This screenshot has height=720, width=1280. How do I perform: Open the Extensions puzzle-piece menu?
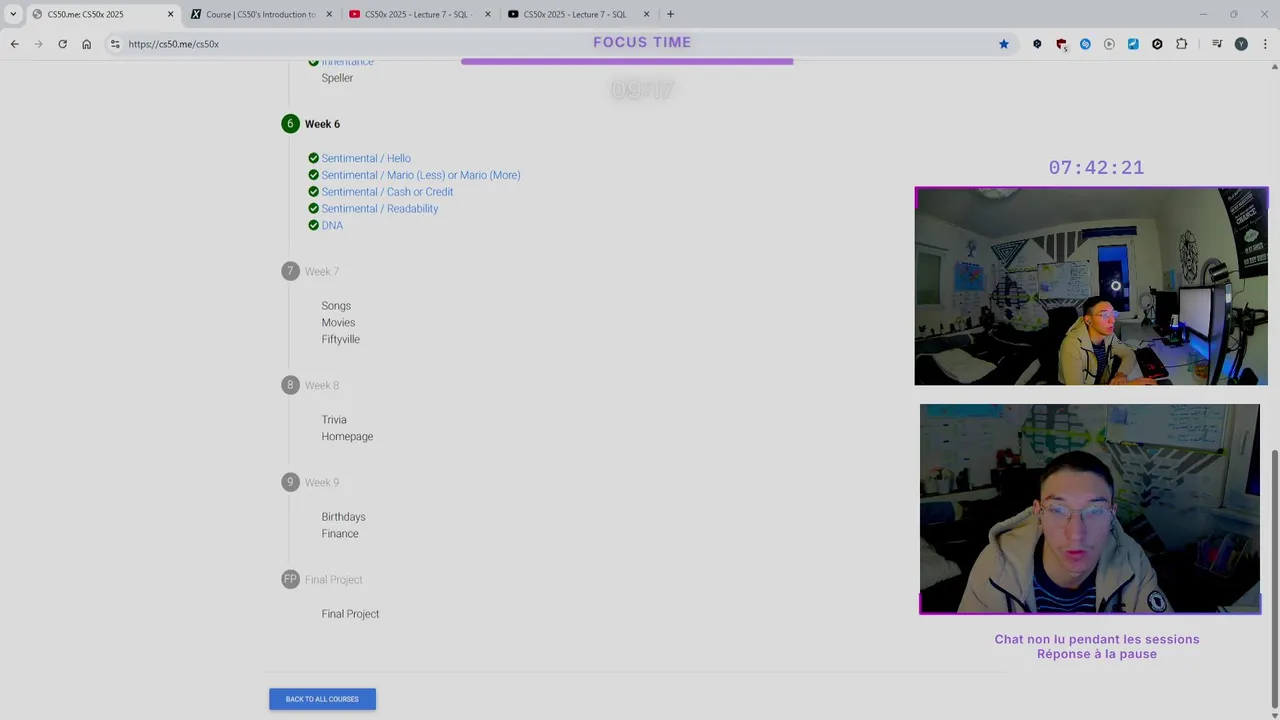(1182, 44)
